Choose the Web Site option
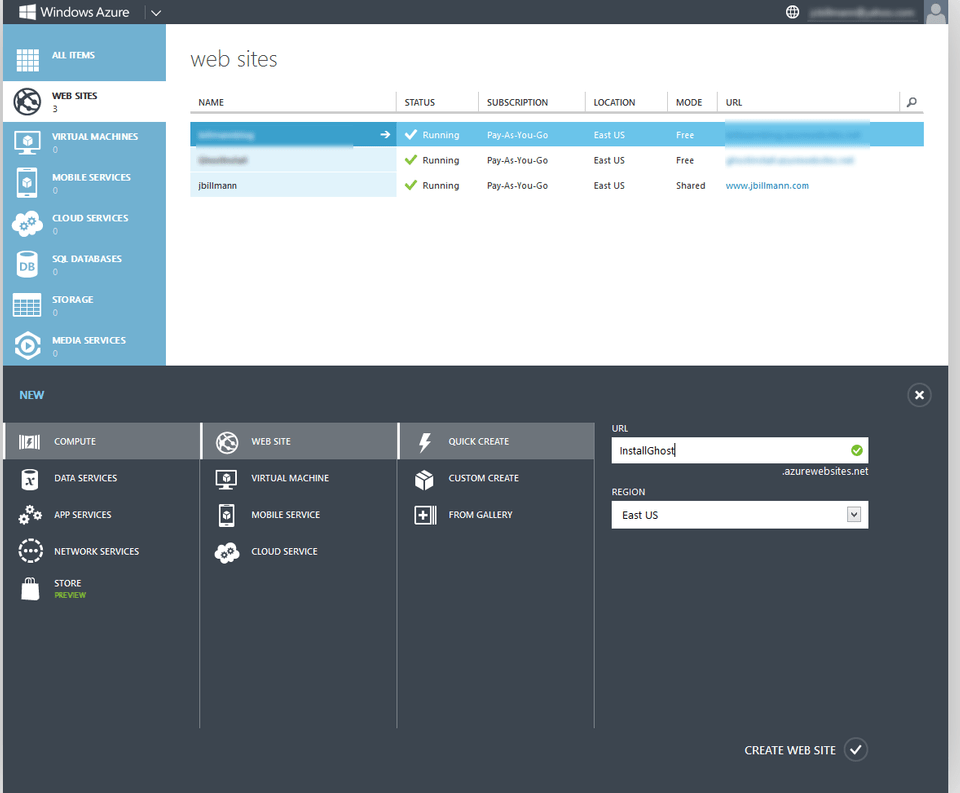 299,441
